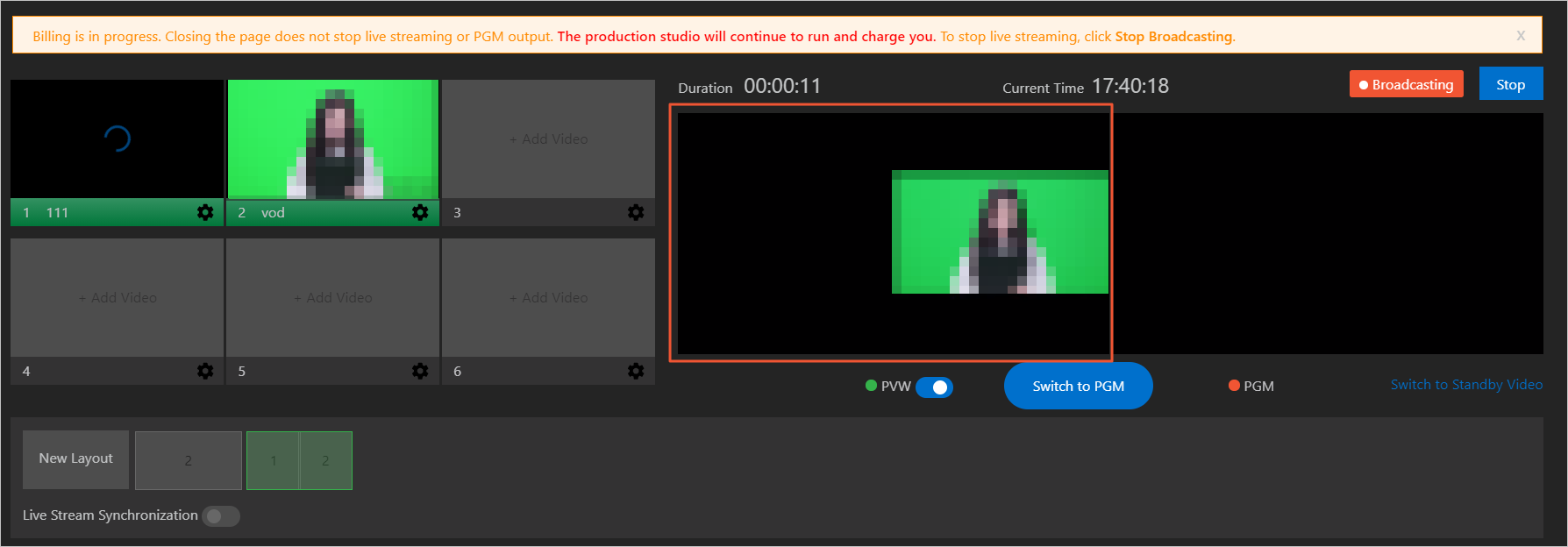Toggle the PVW preview switch

tap(934, 387)
